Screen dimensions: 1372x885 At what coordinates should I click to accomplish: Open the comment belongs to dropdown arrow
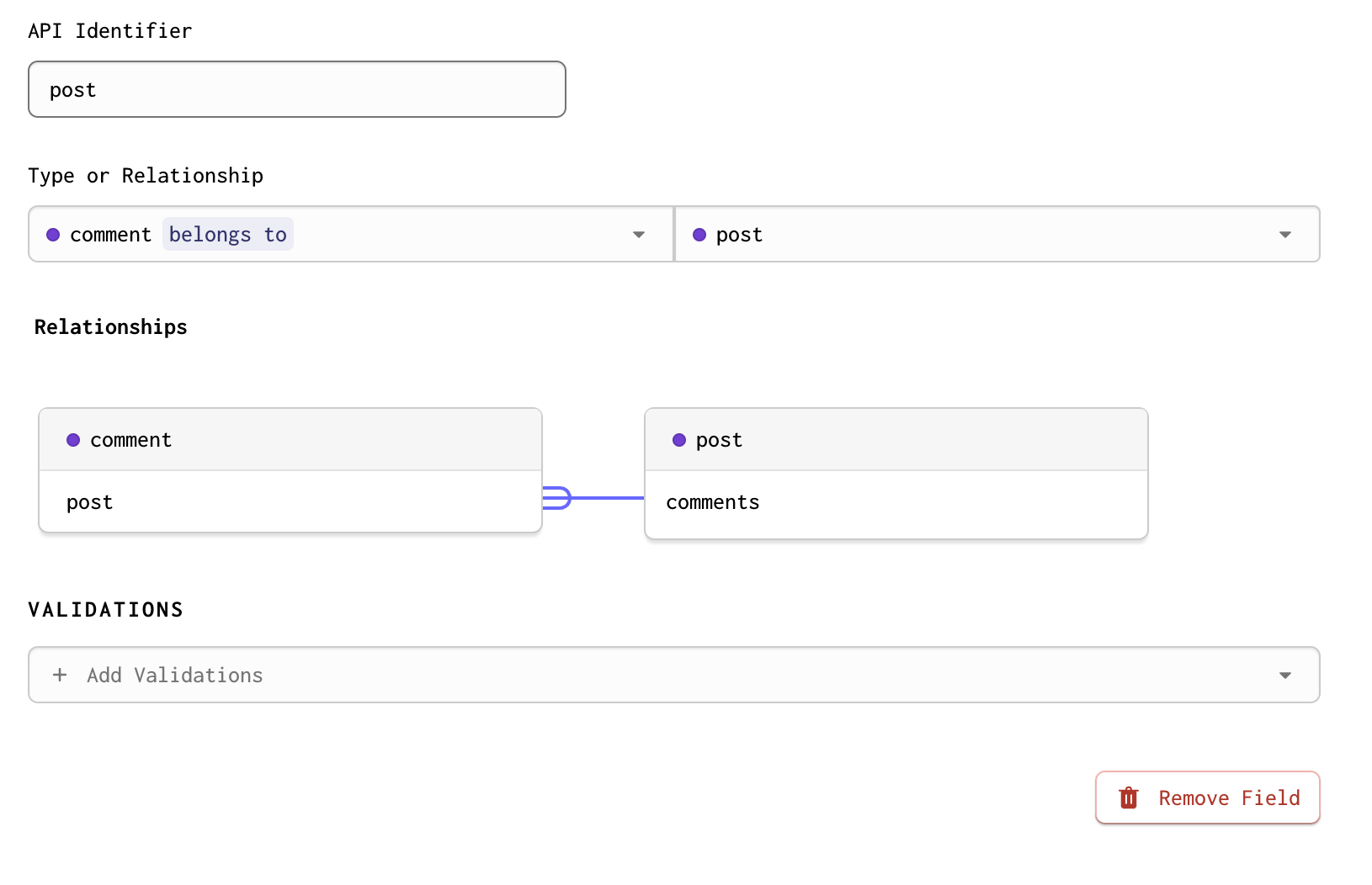[639, 235]
